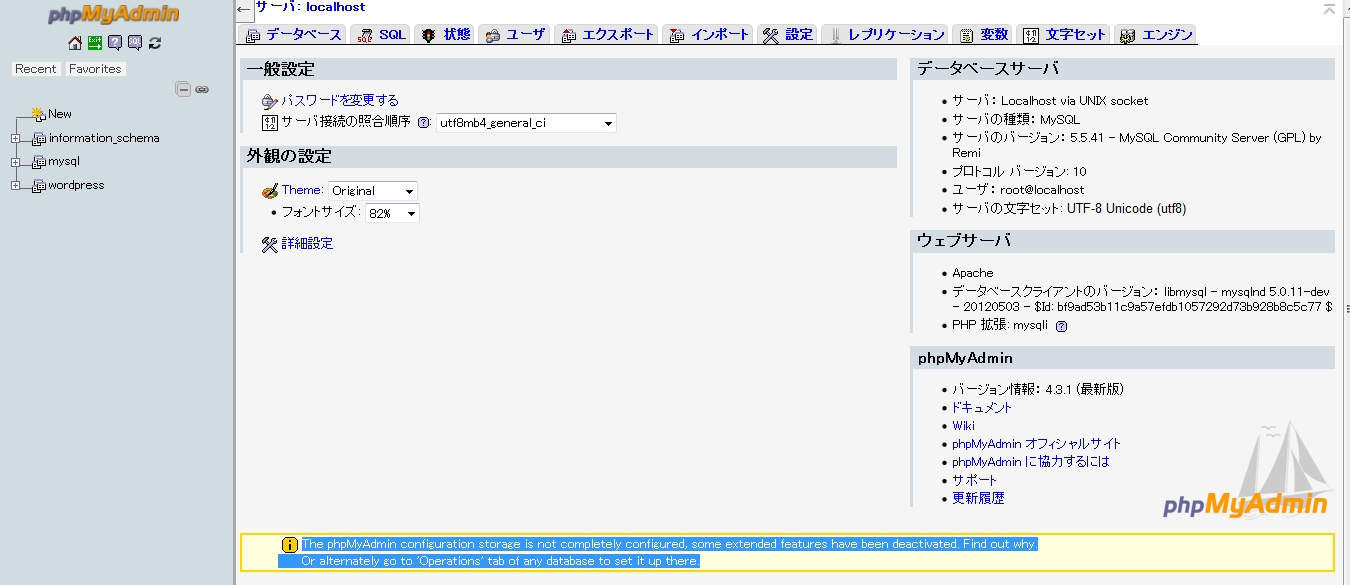Open the ユーザ users tab
Viewport: 1350px width, 585px height.
[515, 35]
